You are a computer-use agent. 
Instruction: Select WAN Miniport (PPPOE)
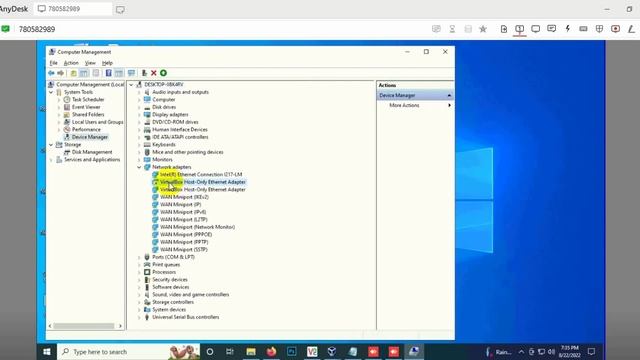186,235
